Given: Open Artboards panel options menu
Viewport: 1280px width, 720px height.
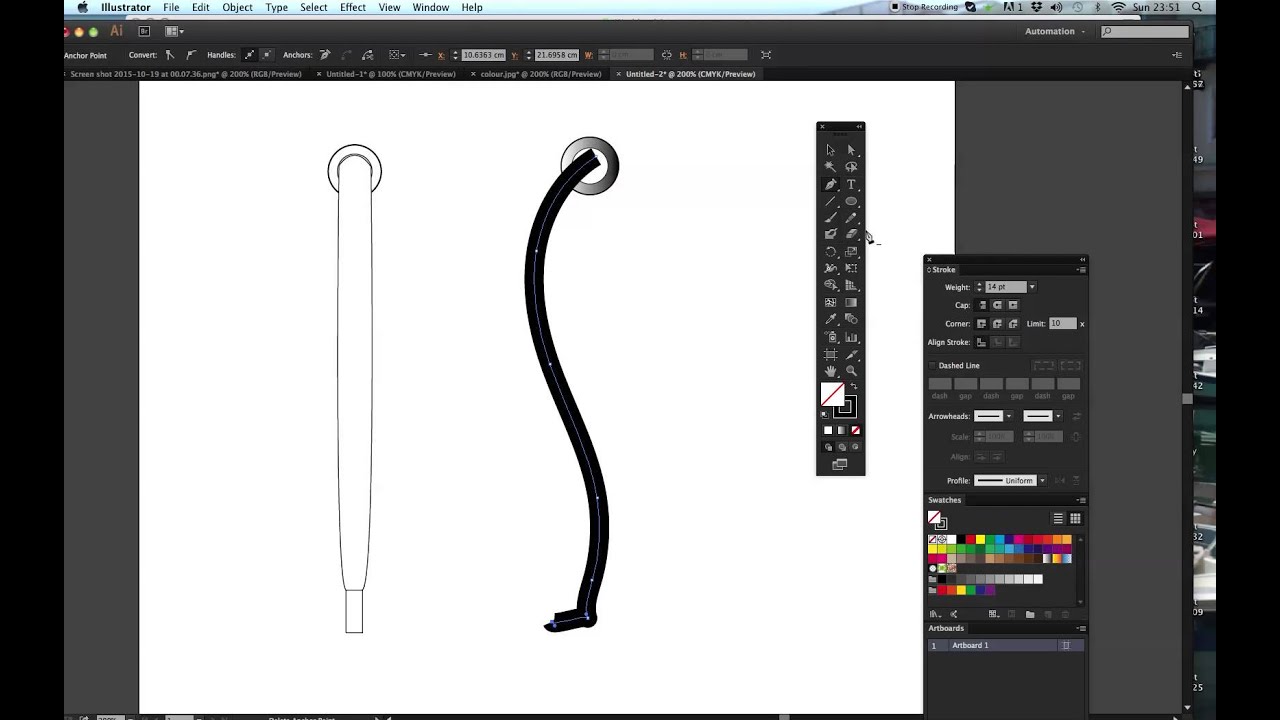Looking at the screenshot, I should pos(1081,628).
